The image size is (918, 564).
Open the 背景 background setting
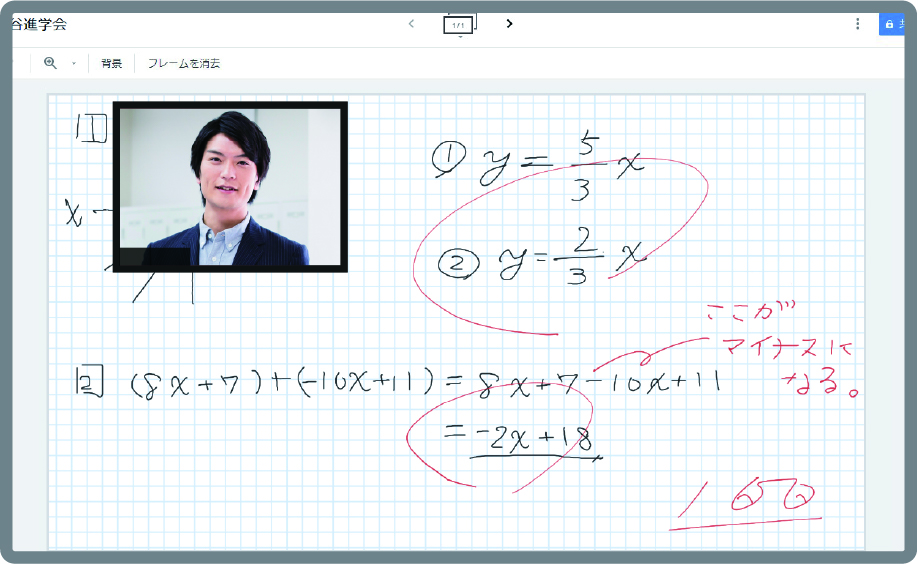pos(111,63)
